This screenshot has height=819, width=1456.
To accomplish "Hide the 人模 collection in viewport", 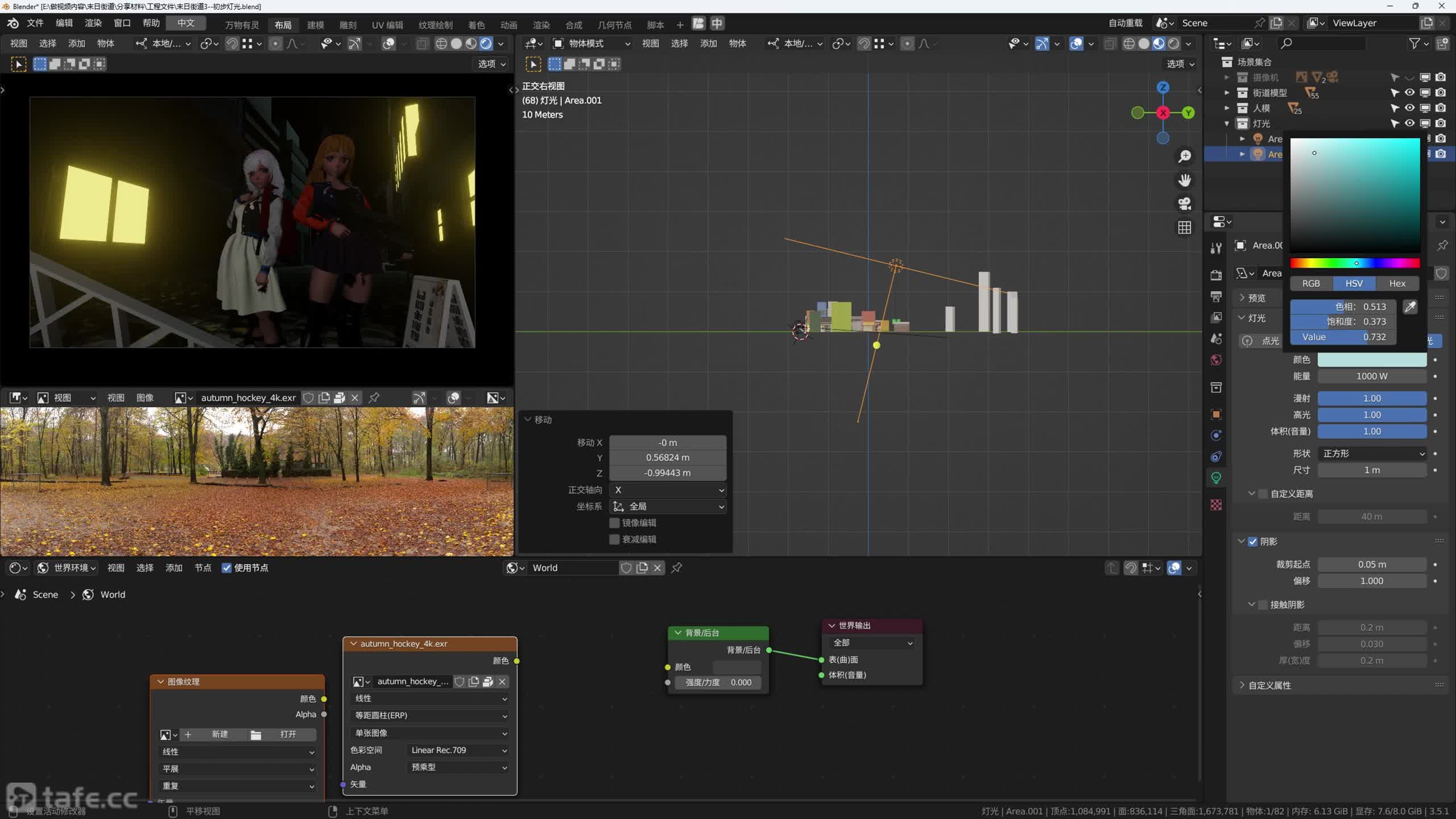I will 1409,108.
